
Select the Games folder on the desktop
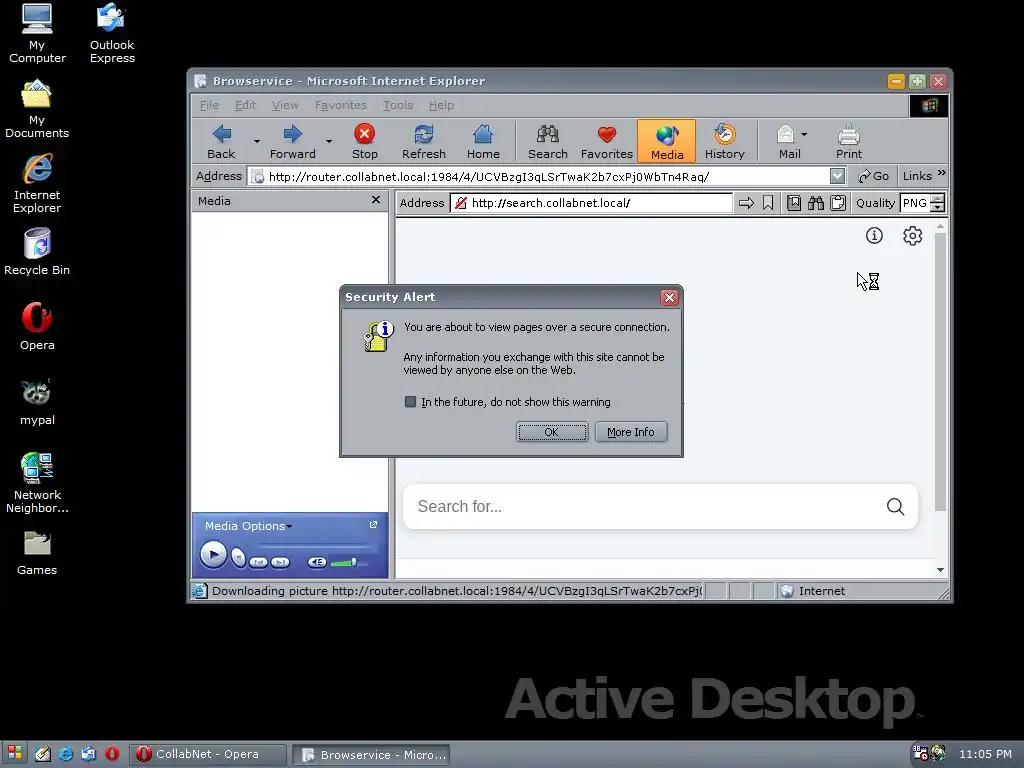click(x=37, y=552)
